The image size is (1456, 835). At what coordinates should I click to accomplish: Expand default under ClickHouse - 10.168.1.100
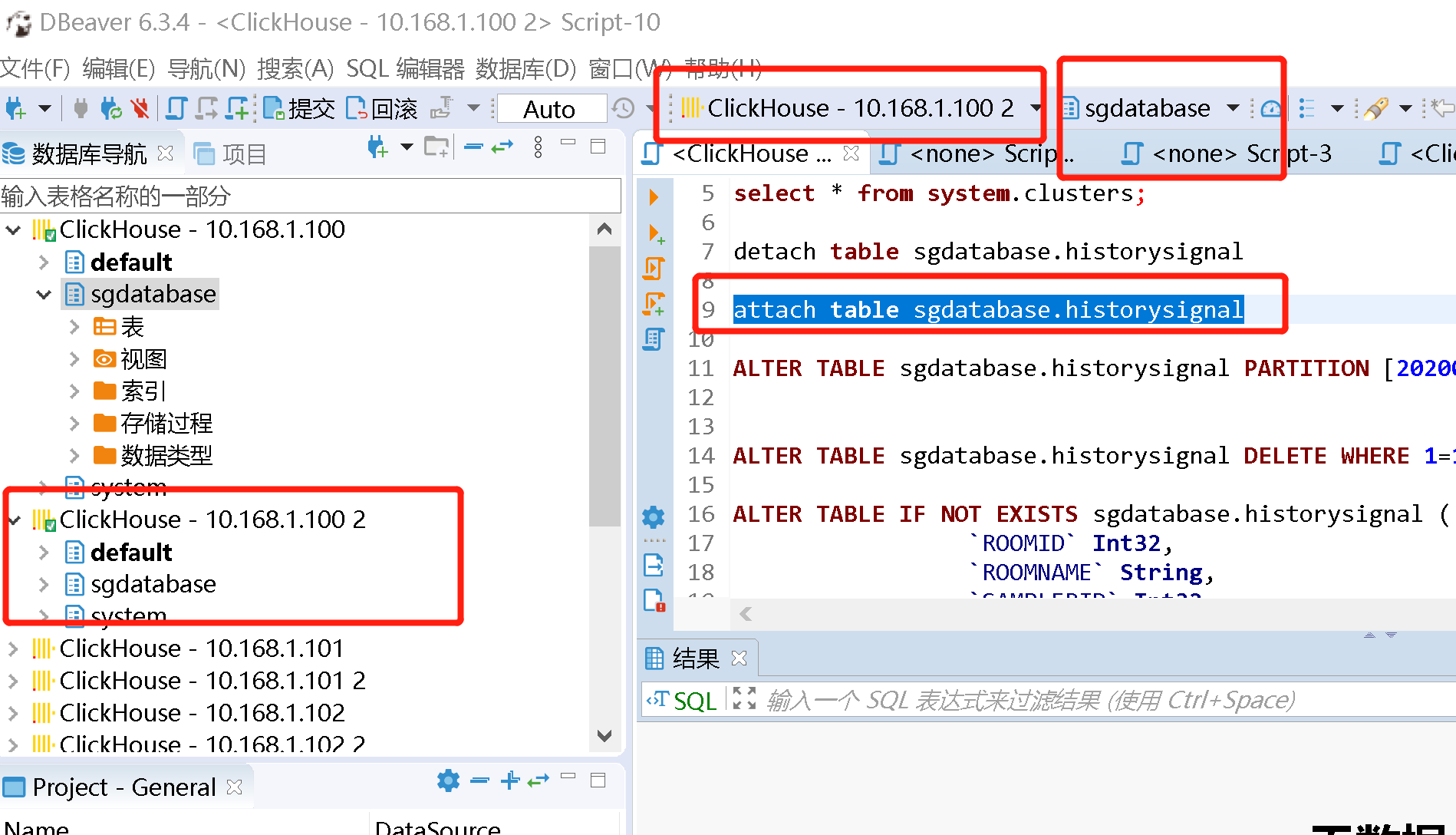pos(44,262)
